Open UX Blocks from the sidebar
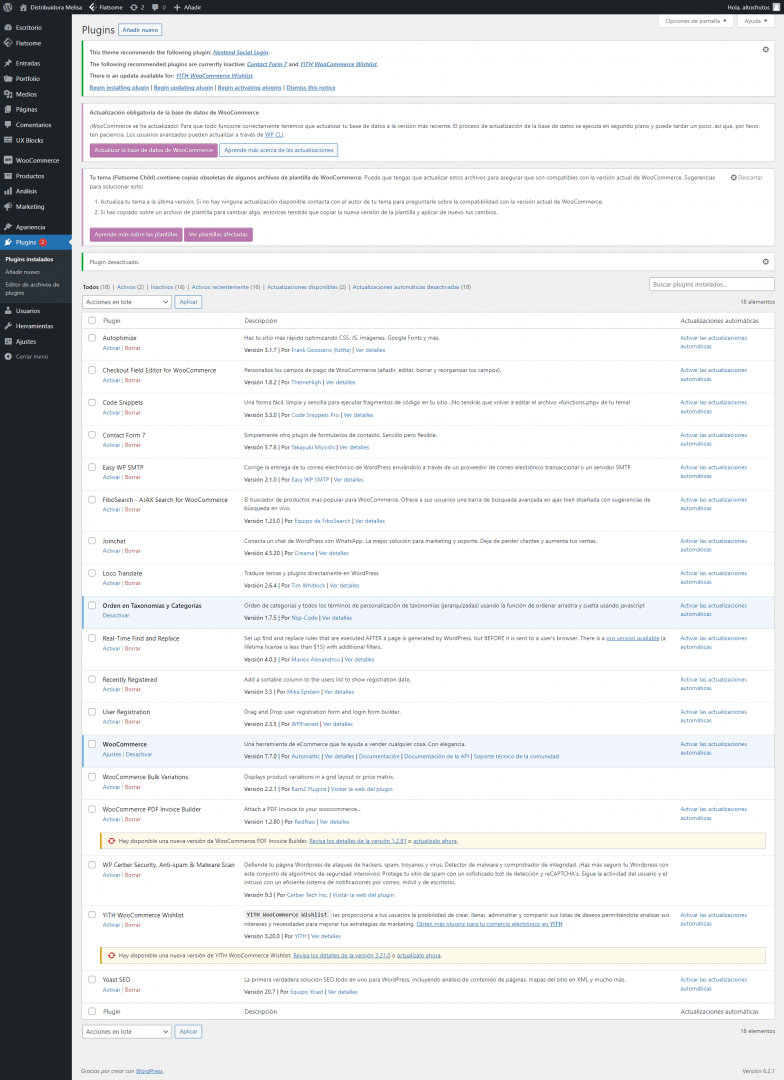 coord(29,141)
